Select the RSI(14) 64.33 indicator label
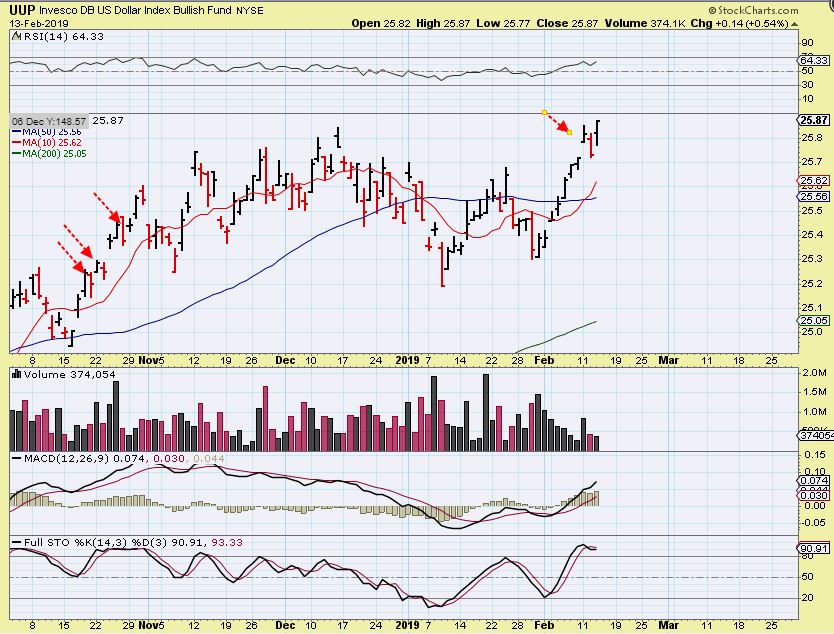The image size is (834, 634). (63, 37)
